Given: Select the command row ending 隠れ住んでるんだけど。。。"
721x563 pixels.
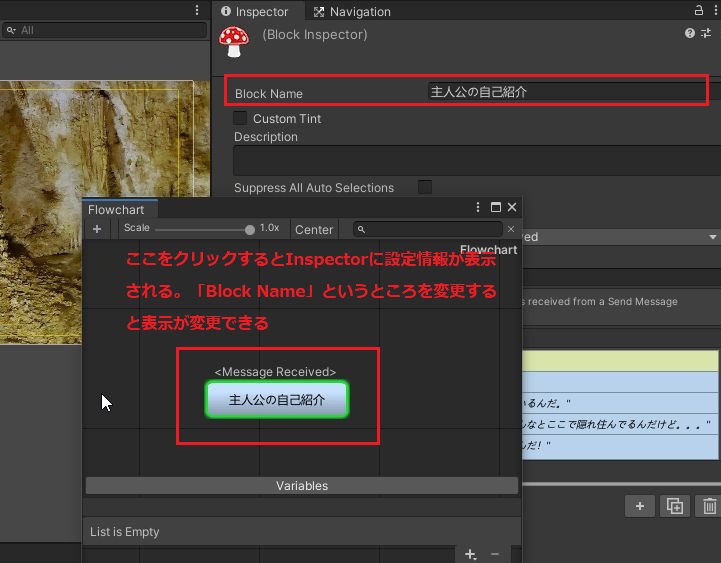Looking at the screenshot, I should point(620,424).
